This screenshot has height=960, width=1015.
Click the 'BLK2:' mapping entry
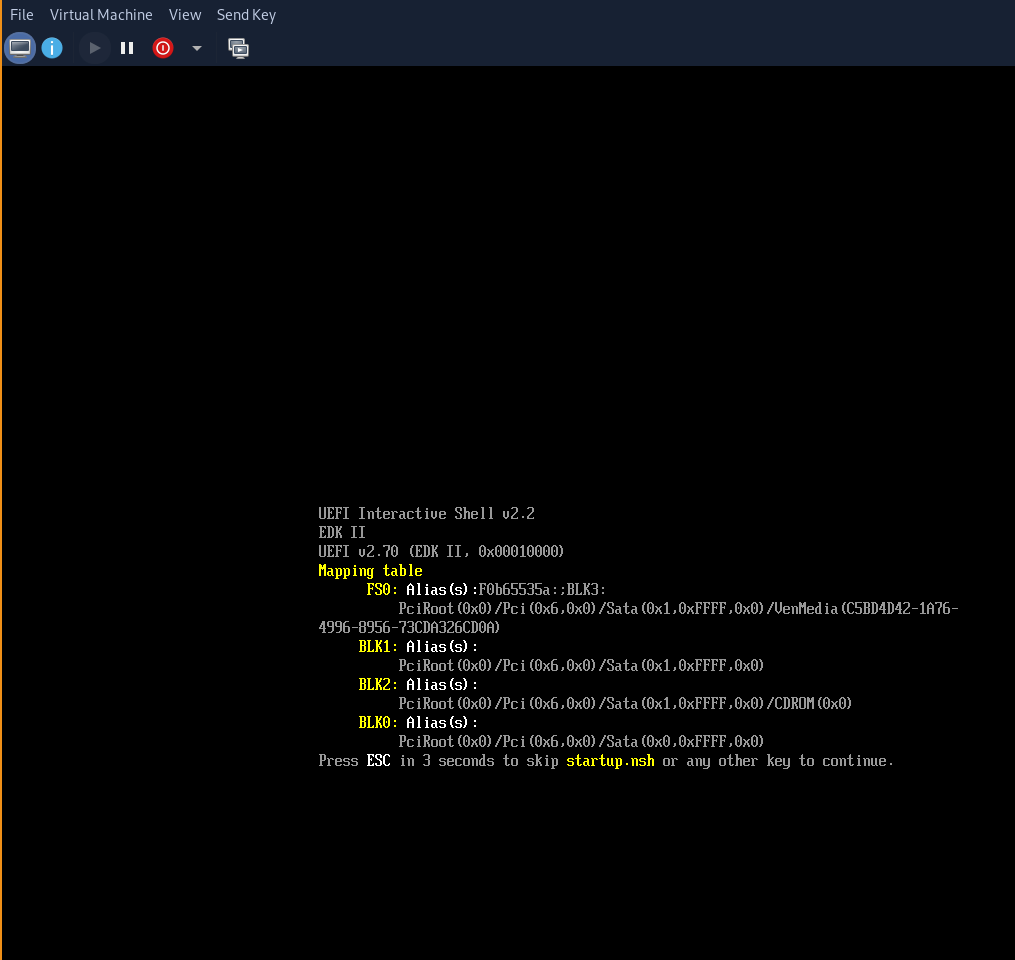[378, 685]
